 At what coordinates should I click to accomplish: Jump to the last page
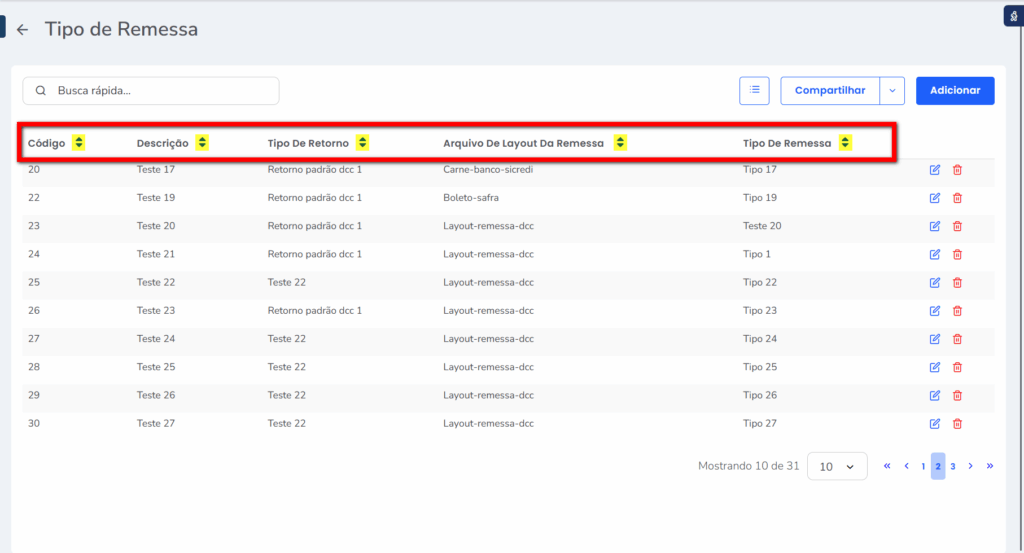coord(990,466)
